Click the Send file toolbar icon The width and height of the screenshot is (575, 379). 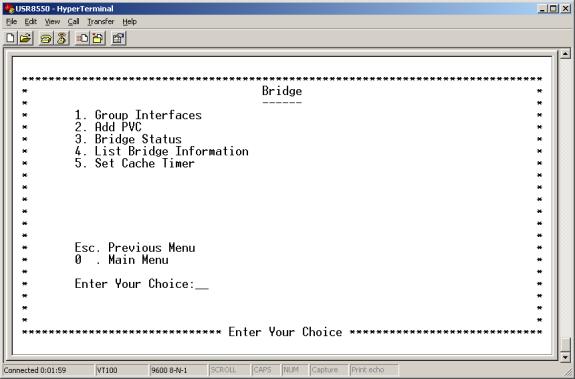[x=82, y=38]
